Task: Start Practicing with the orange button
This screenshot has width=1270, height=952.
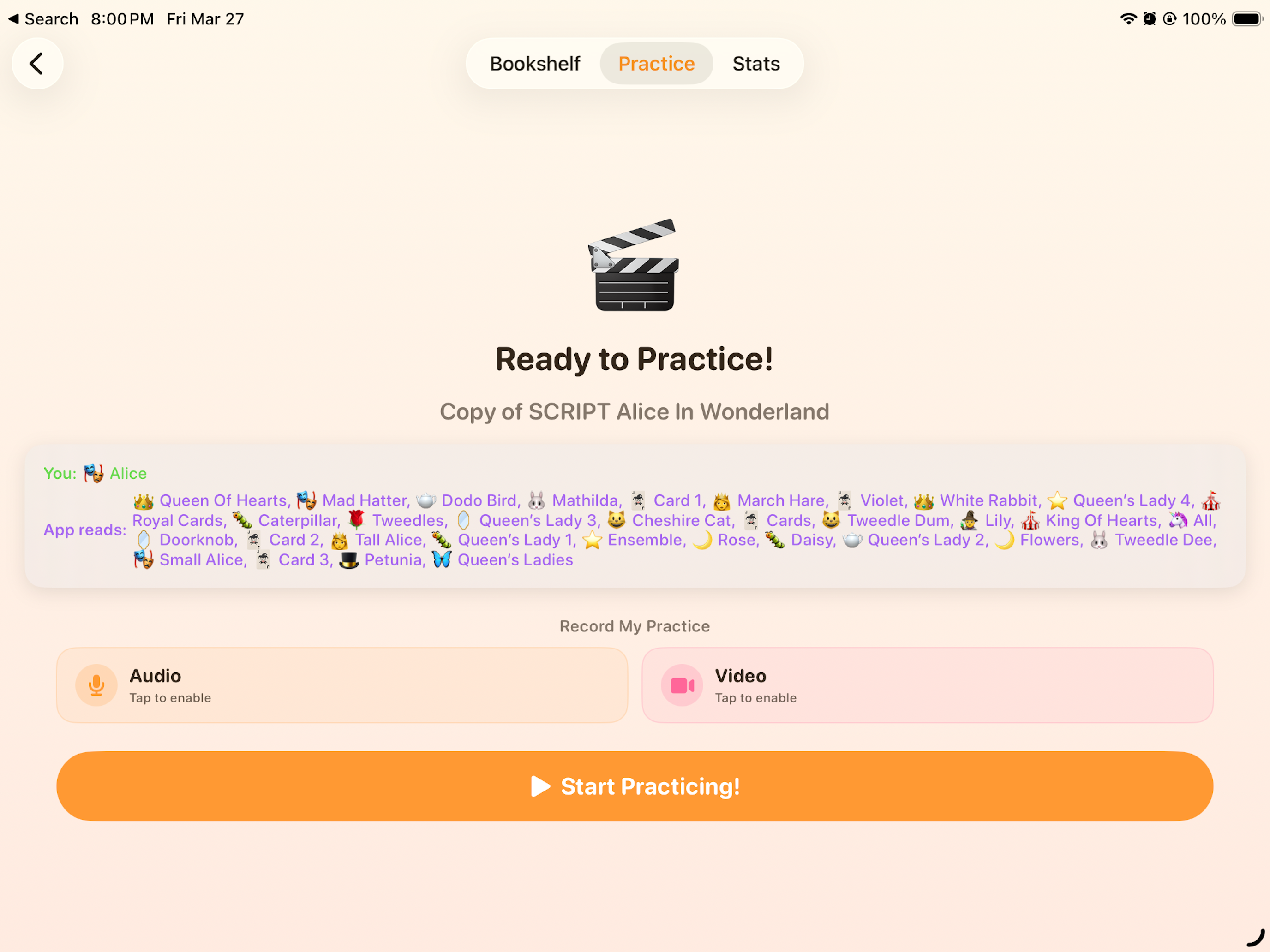Action: 635,786
